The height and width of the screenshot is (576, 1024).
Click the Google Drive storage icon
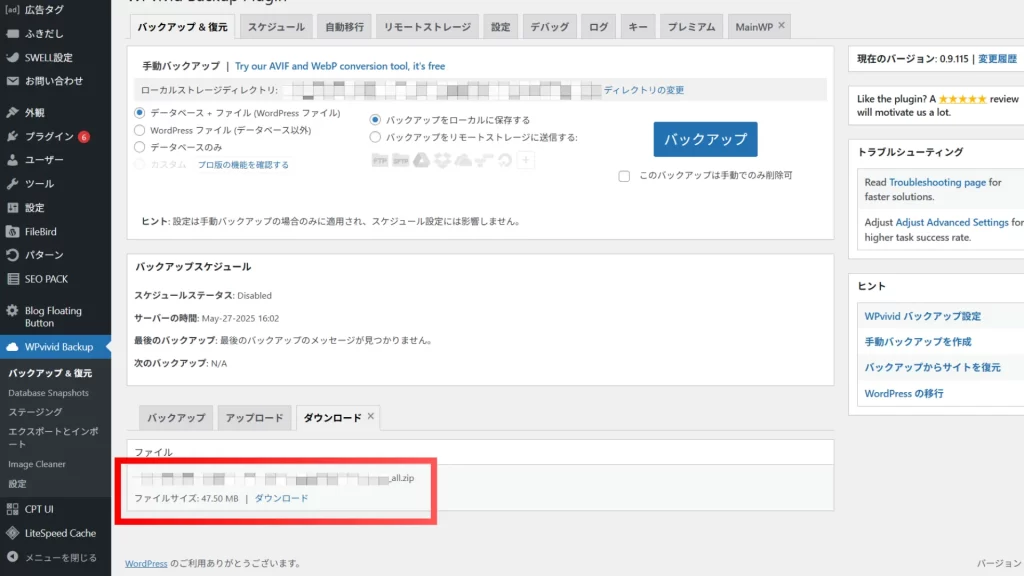pyautogui.click(x=421, y=160)
